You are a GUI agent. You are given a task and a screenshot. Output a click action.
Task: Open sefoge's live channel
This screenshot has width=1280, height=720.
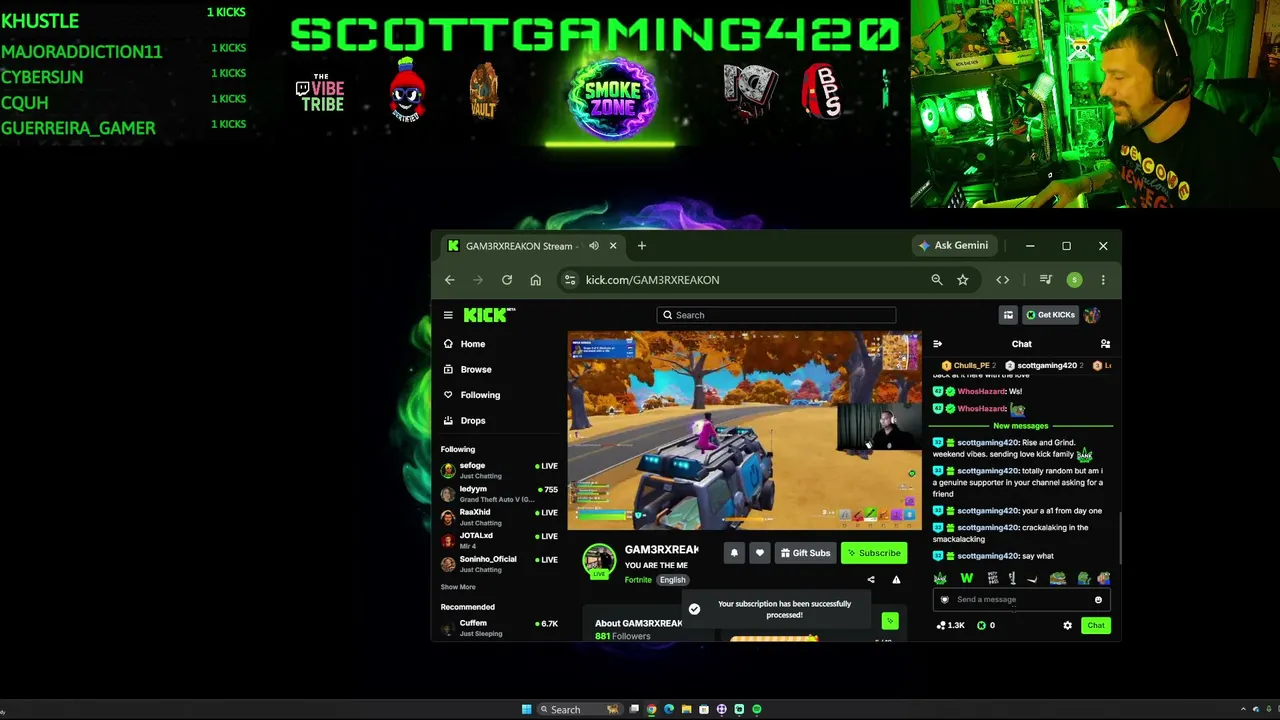499,470
